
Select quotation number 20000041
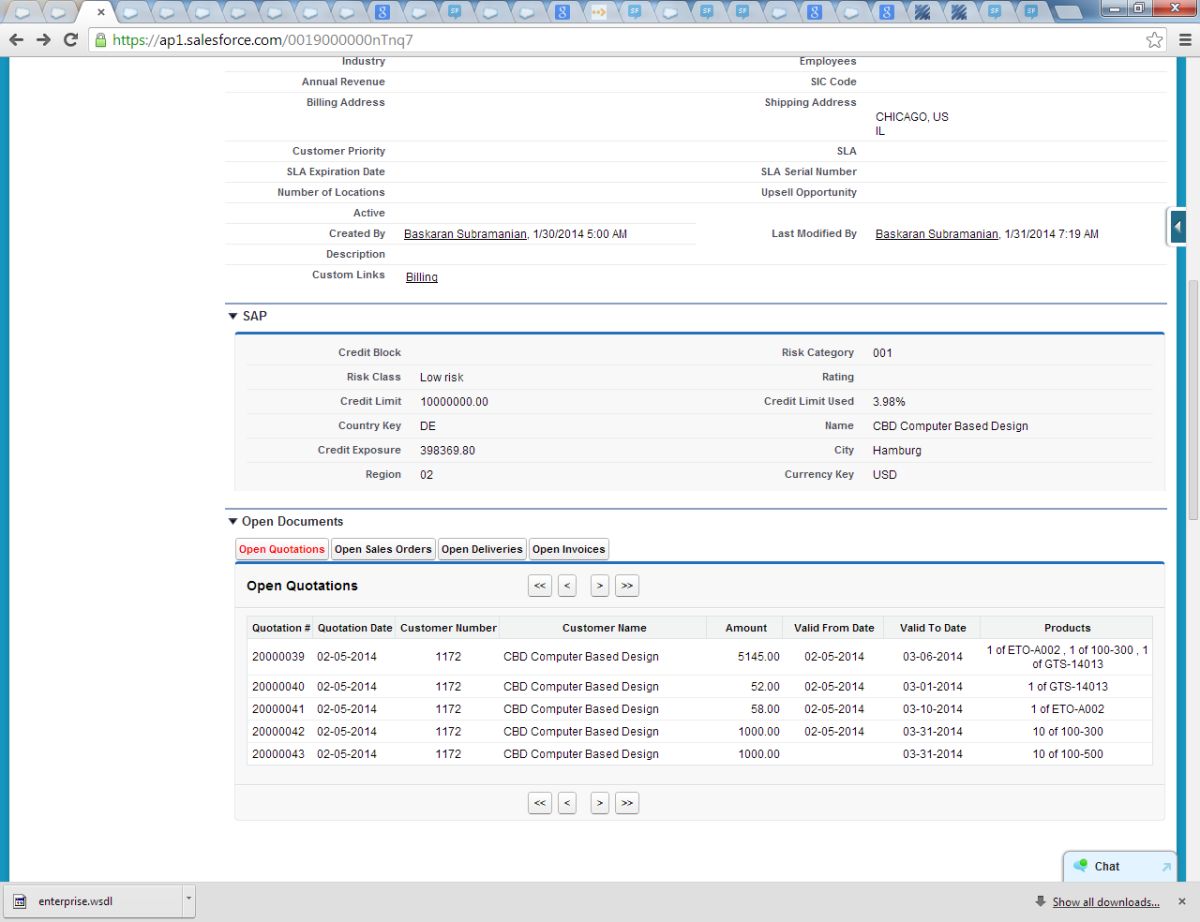(x=278, y=709)
